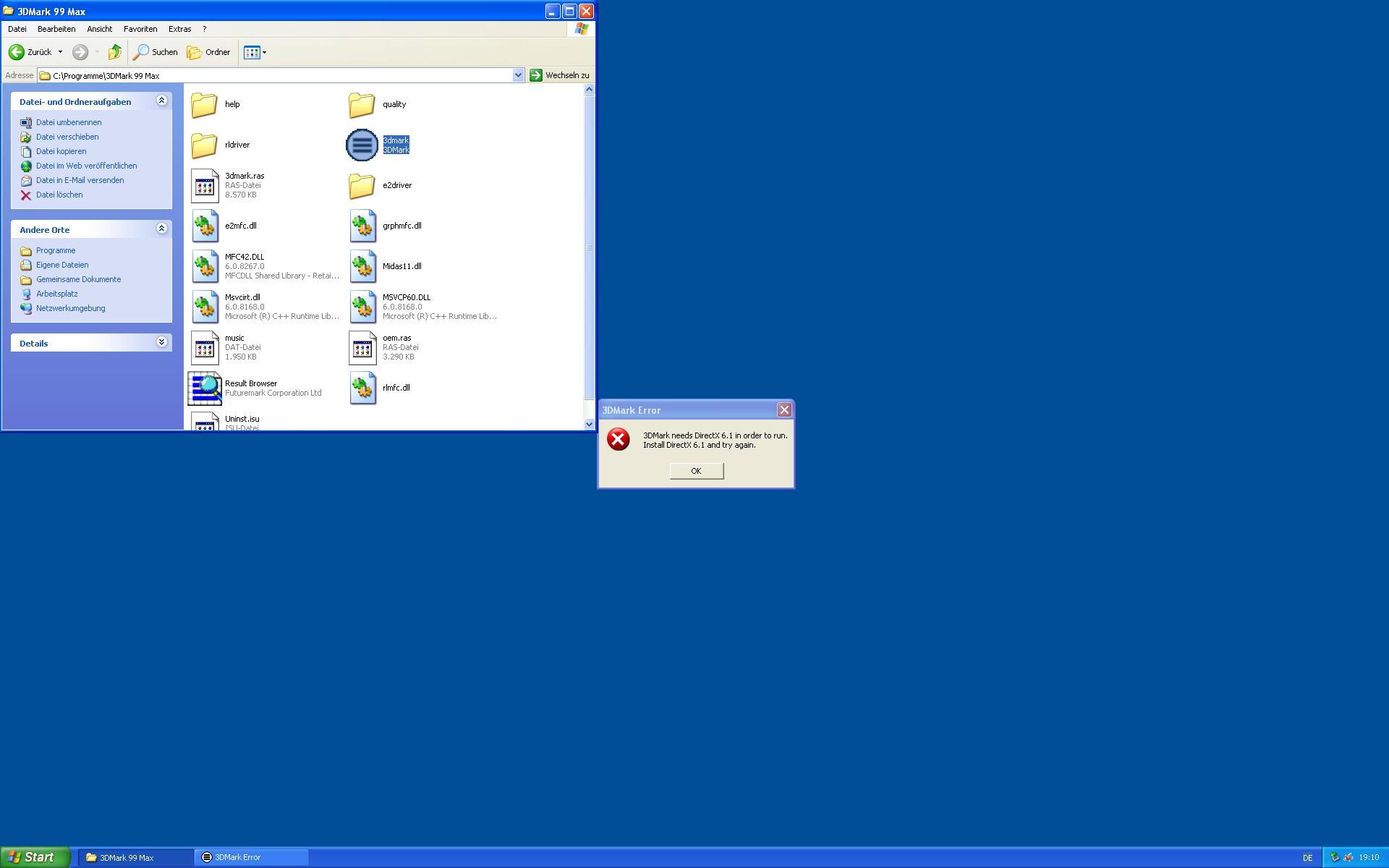The width and height of the screenshot is (1389, 868).
Task: Go to Eigene Dateien link
Action: 62,265
